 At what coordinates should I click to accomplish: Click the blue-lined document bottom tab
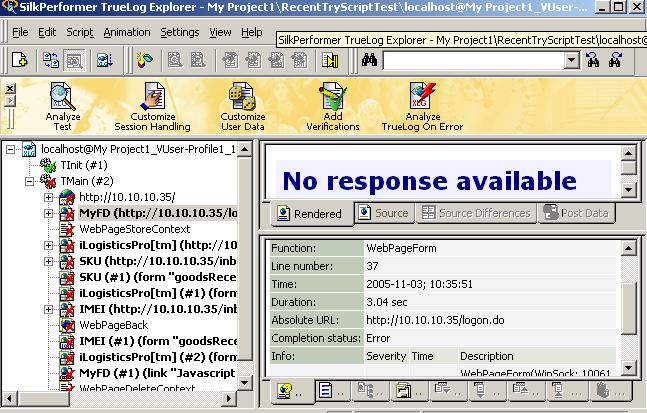[x=332, y=391]
